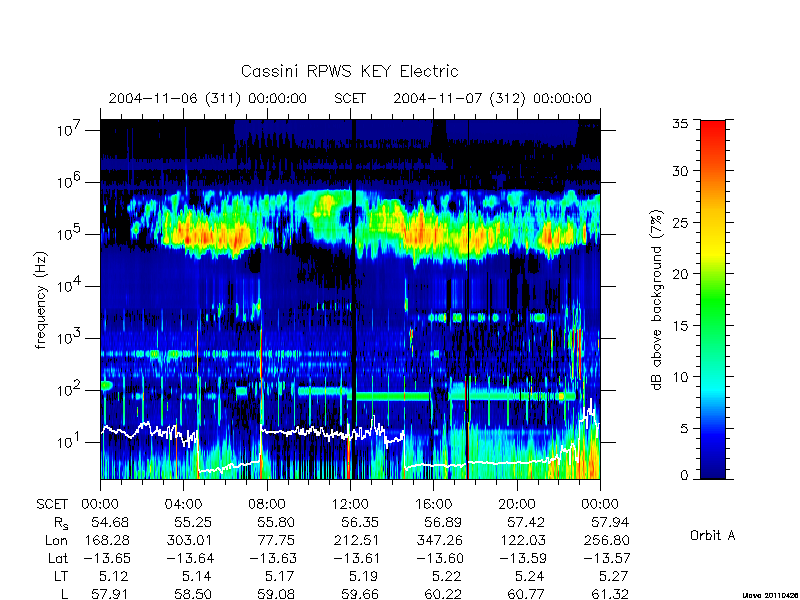Click the 'dB above background (7%)' label
Screen dimensions: 800x600
[657, 300]
